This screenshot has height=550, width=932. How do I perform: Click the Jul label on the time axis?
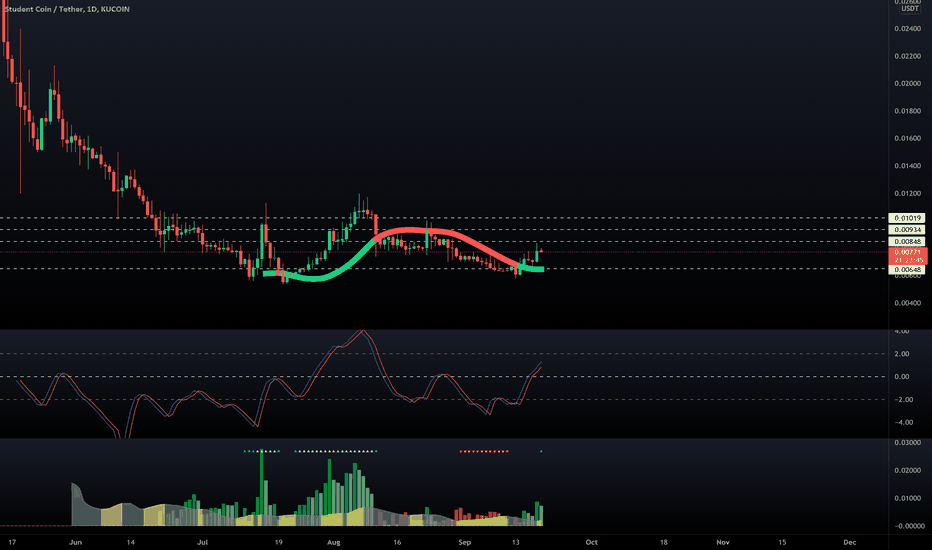(203, 542)
